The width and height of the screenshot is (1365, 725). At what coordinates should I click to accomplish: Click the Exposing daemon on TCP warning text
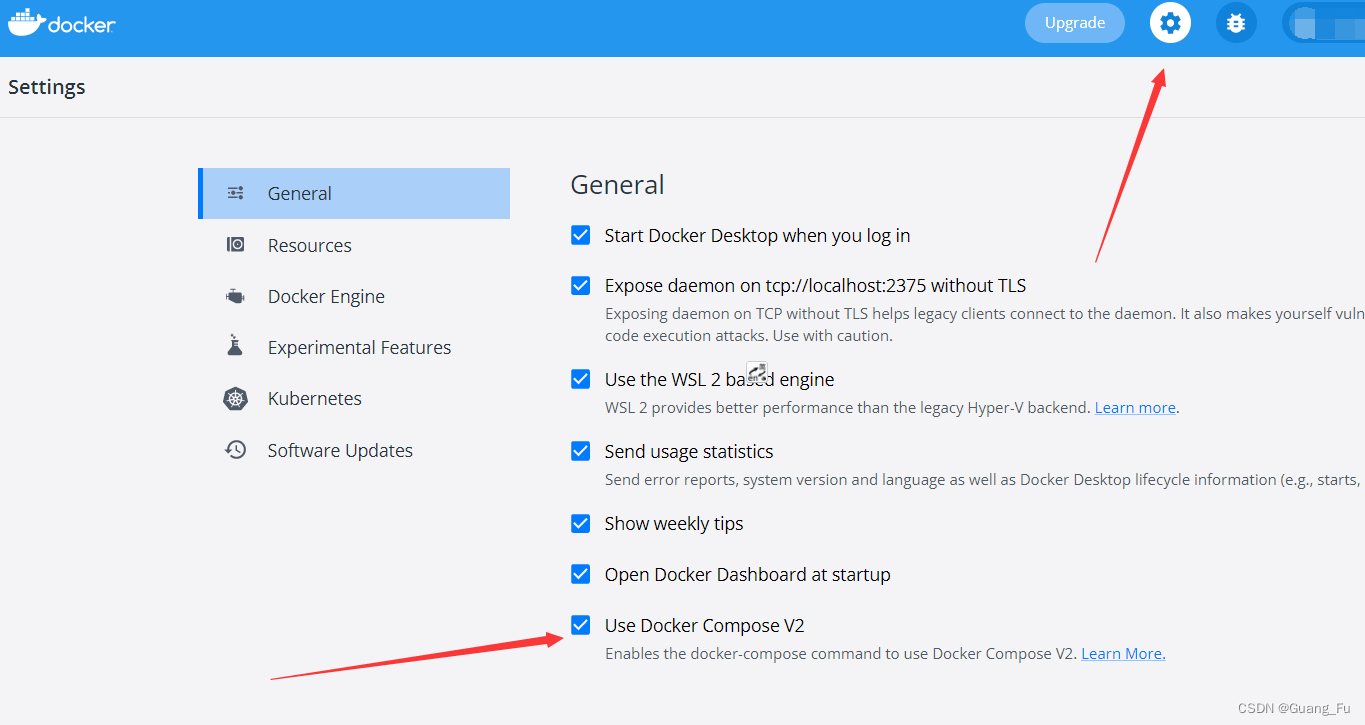click(984, 325)
